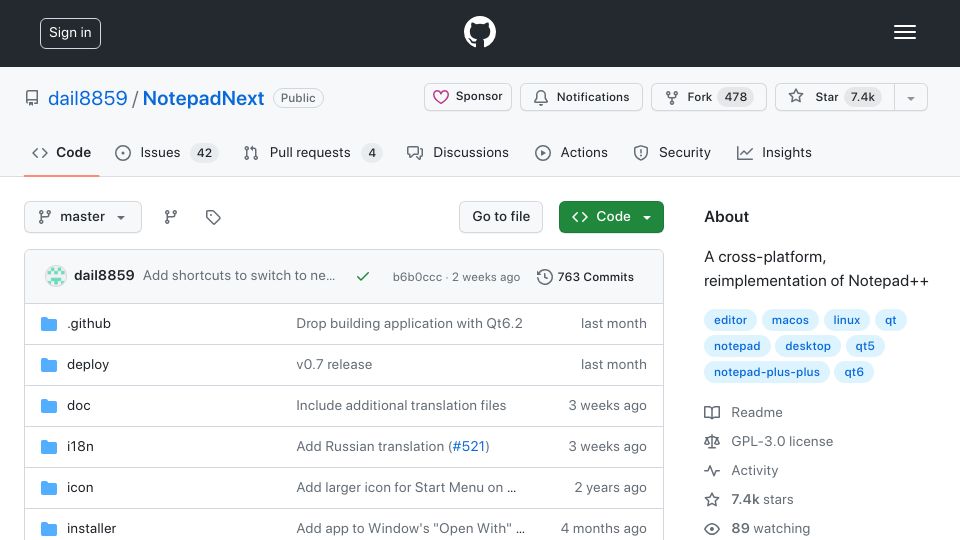Star the repository

[835, 97]
